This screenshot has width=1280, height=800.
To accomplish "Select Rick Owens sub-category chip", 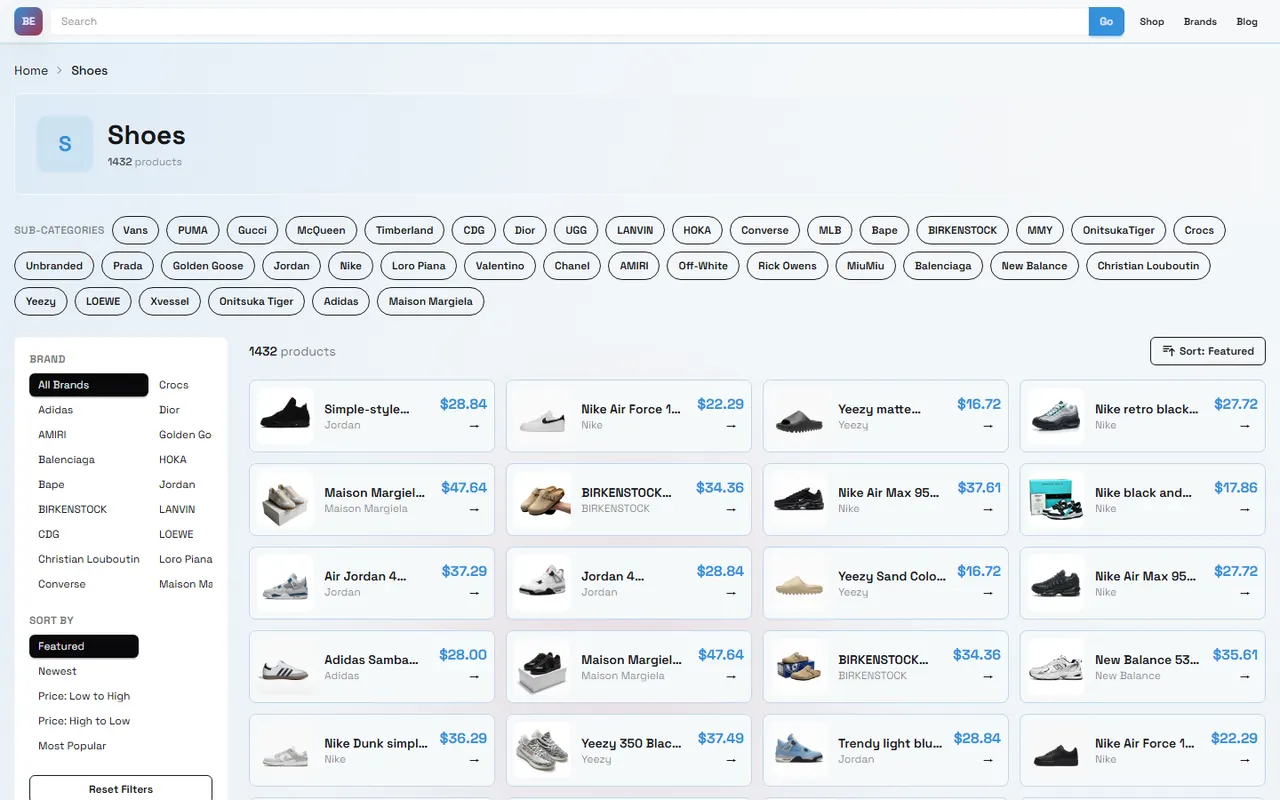I will (787, 266).
